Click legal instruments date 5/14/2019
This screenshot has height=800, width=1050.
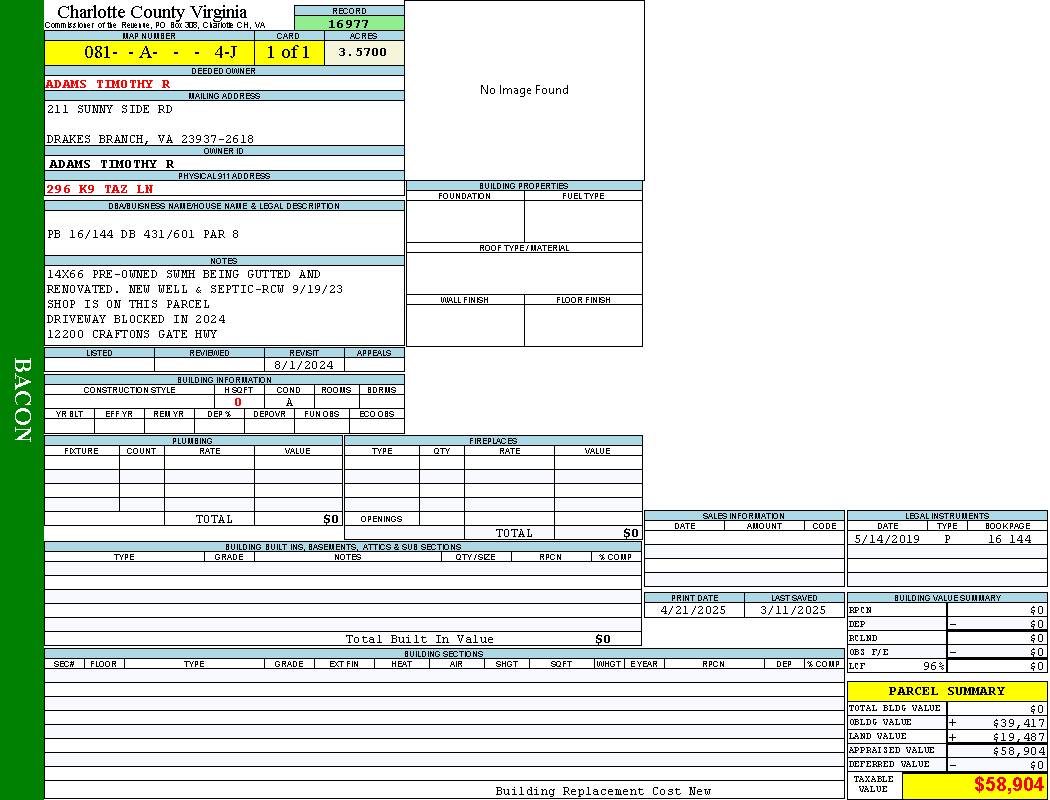[887, 539]
